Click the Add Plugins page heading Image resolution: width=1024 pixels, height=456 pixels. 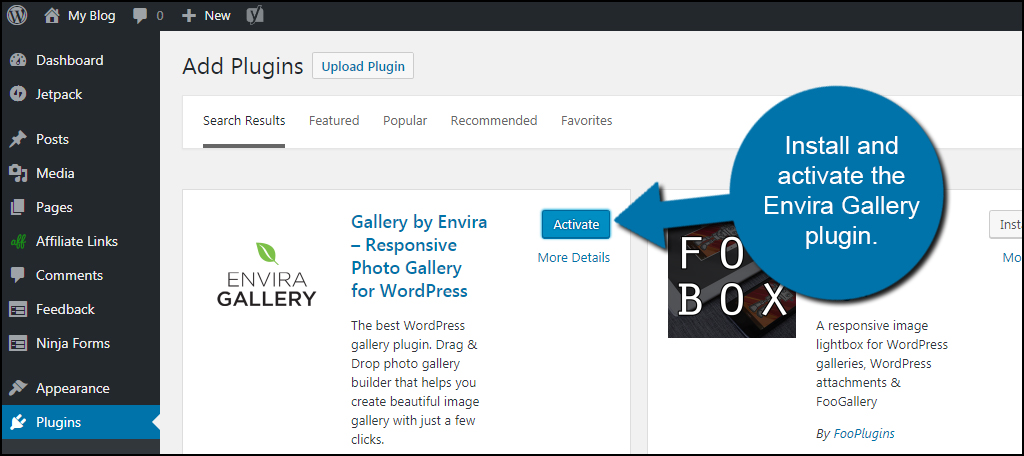point(243,66)
